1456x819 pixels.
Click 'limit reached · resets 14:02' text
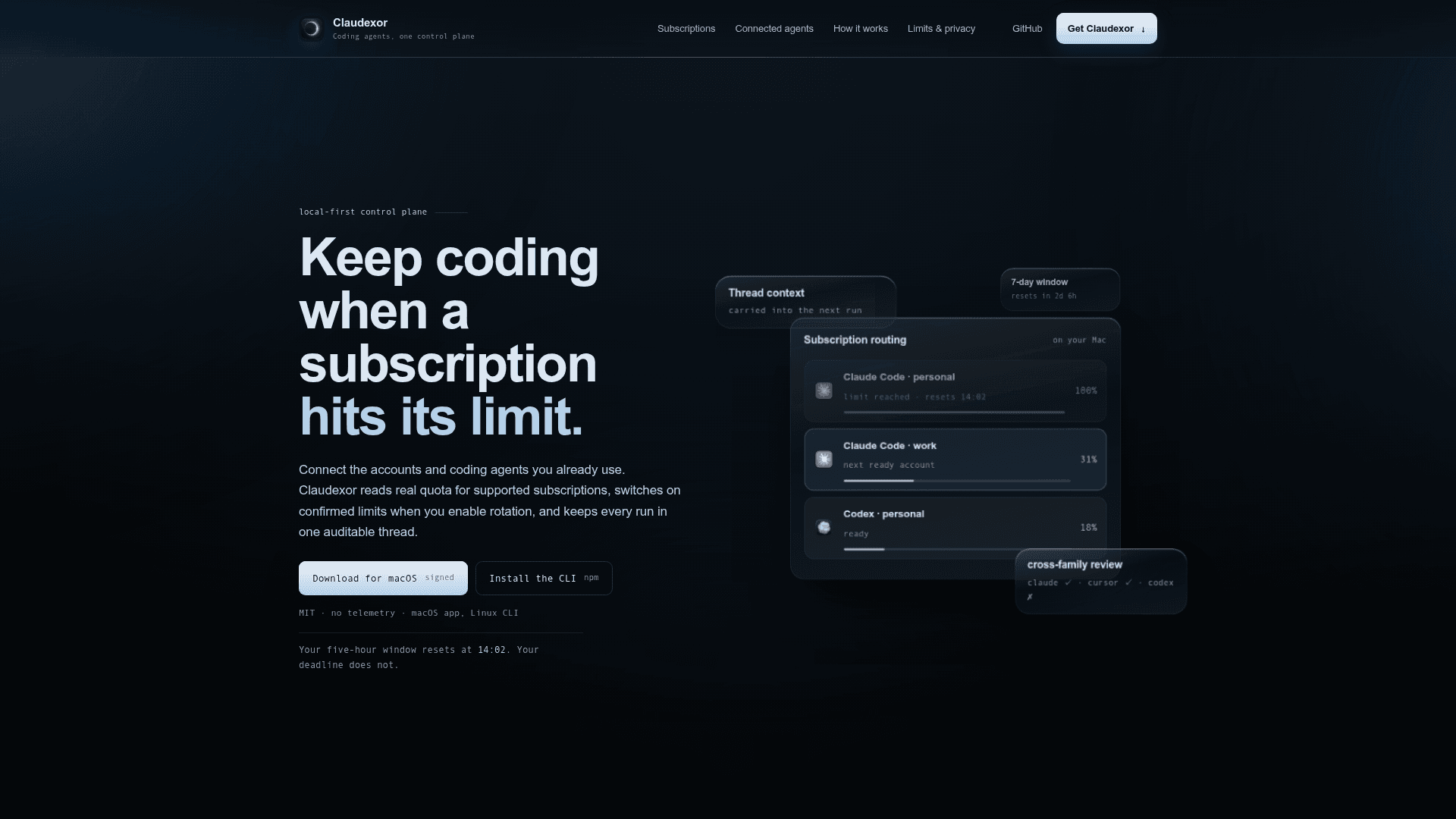(915, 397)
